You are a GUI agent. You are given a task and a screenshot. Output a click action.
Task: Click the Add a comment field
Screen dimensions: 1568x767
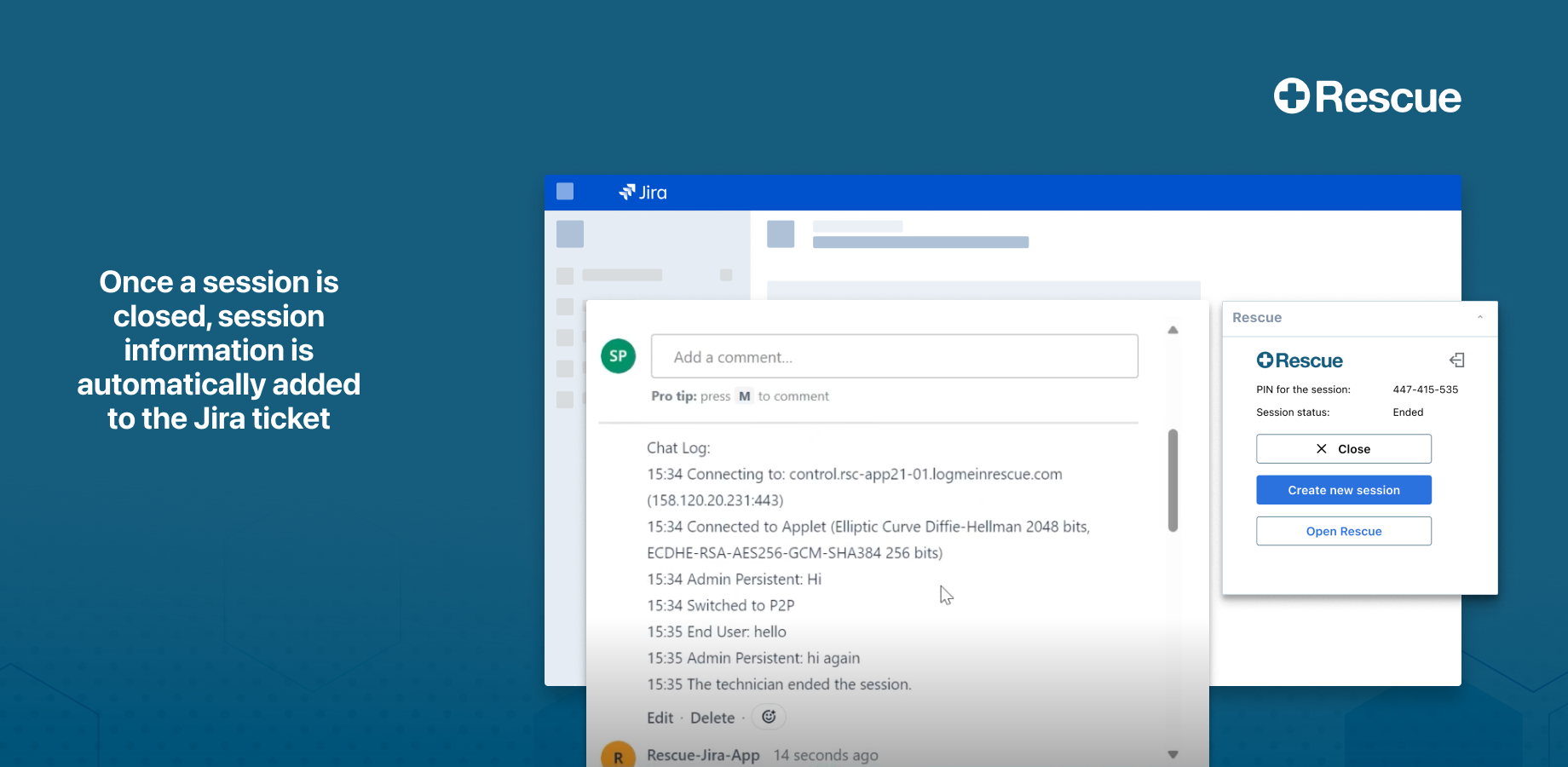click(x=894, y=356)
